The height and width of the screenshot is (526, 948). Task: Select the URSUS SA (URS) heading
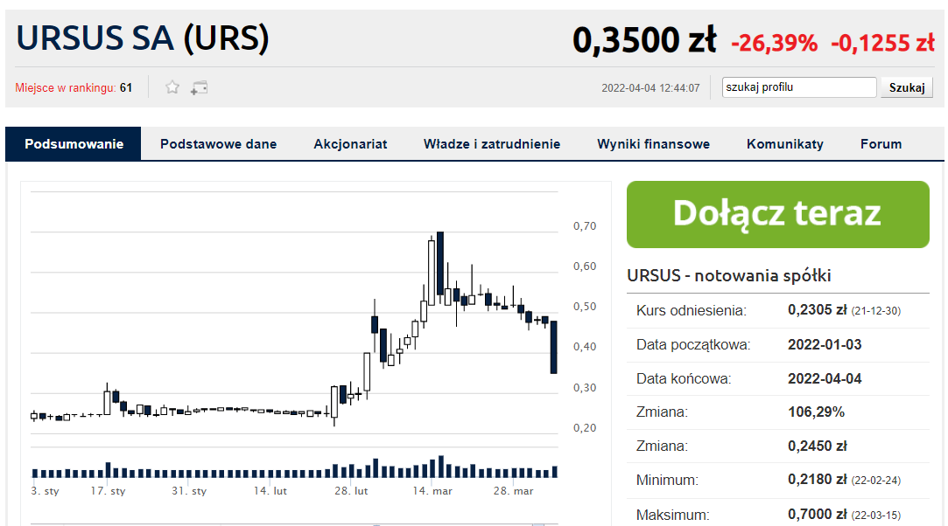pyautogui.click(x=143, y=38)
